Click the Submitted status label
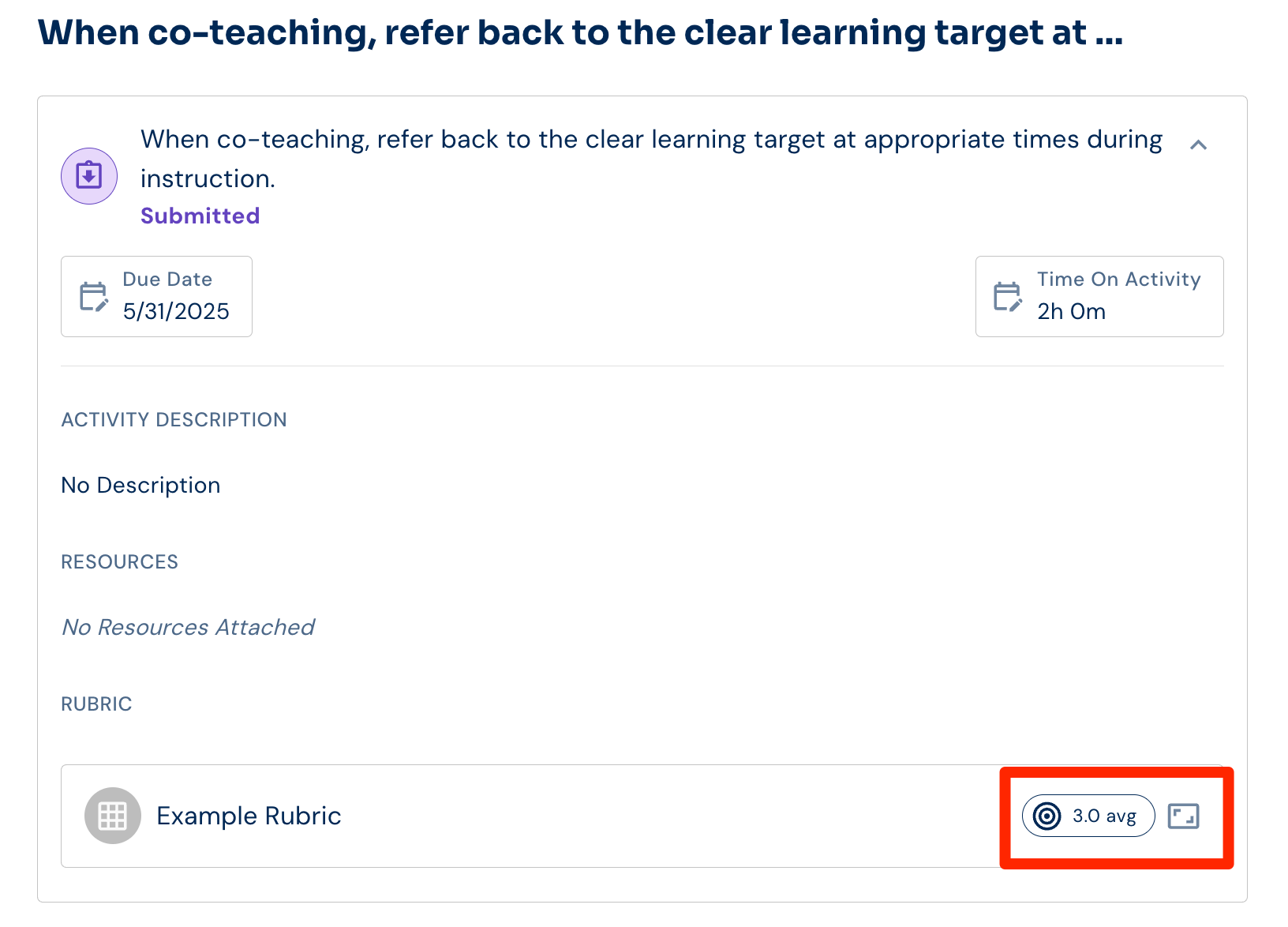Screen dimensions: 1288x927 [200, 216]
